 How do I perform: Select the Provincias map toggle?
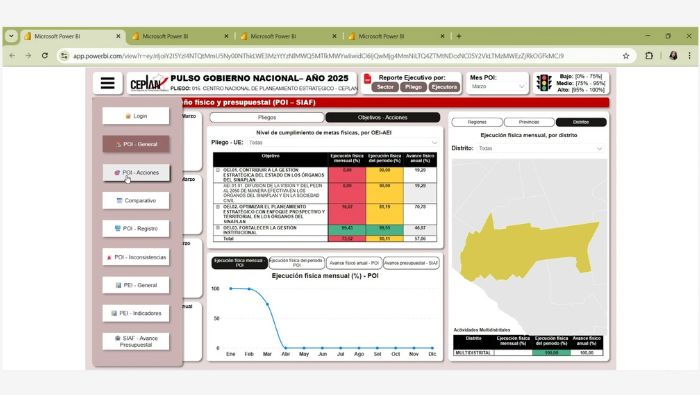pyautogui.click(x=529, y=122)
